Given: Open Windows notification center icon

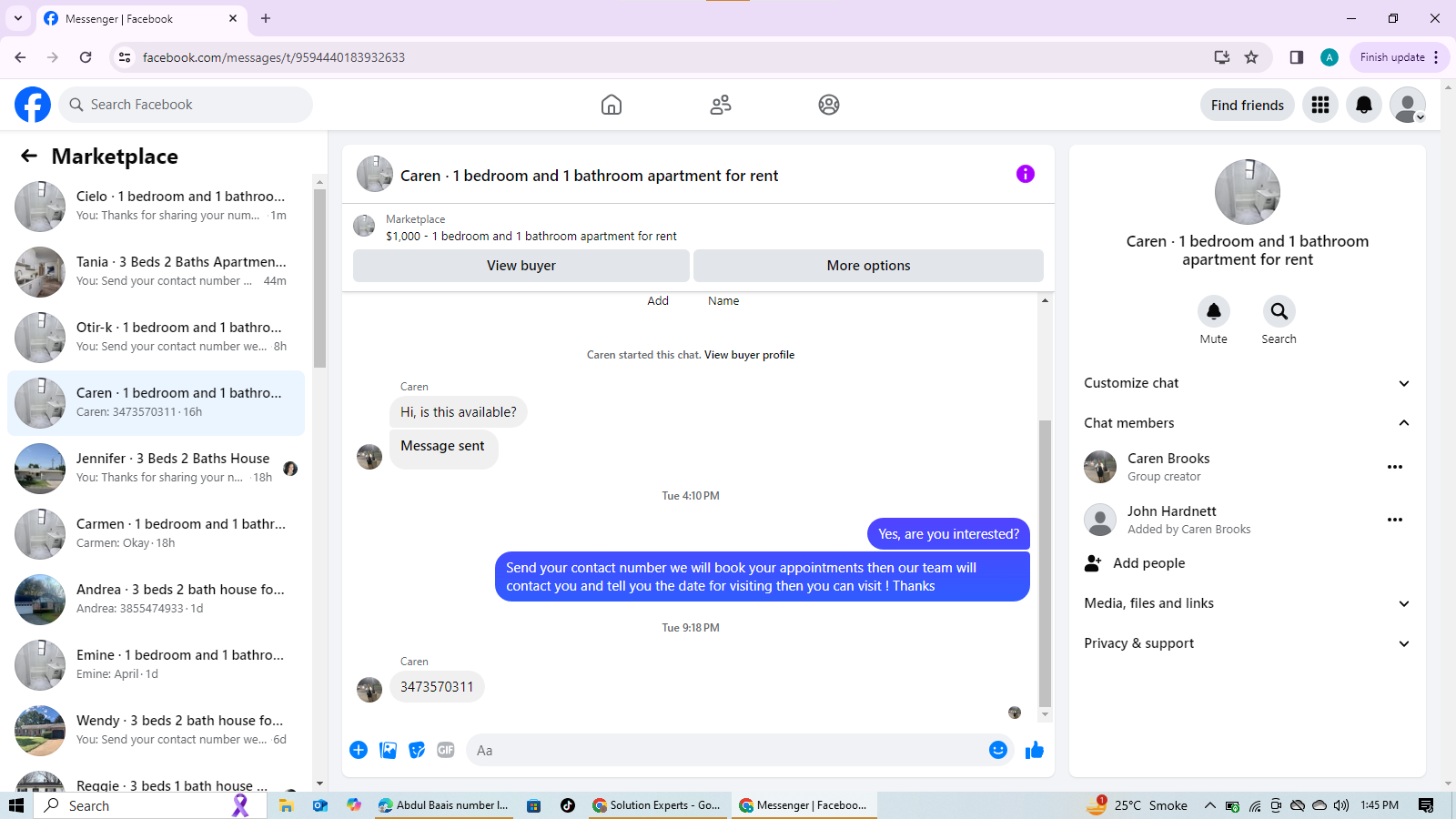Looking at the screenshot, I should click(1426, 805).
